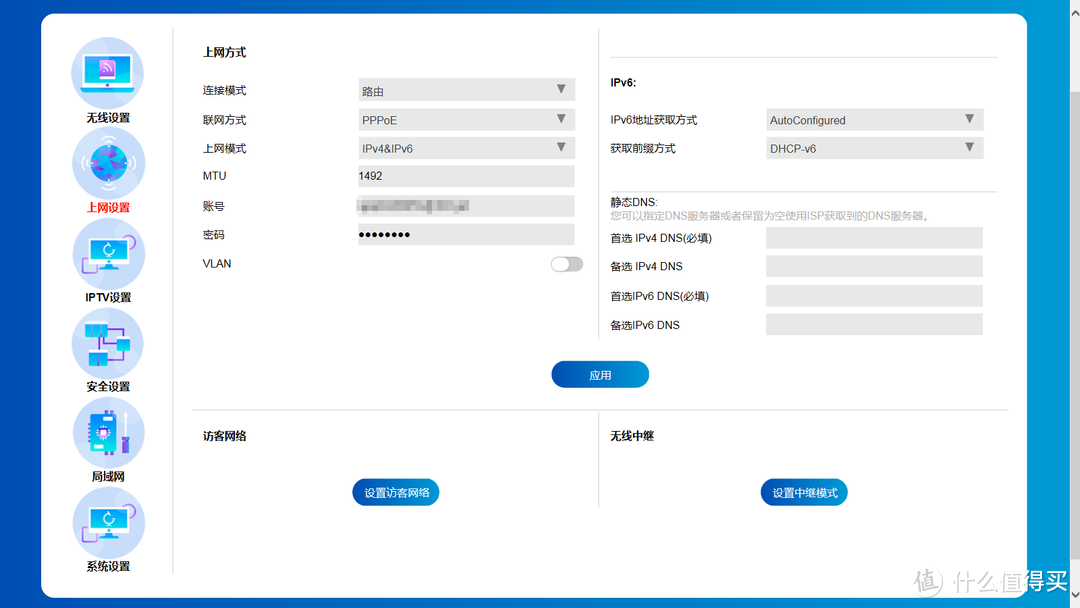The width and height of the screenshot is (1080, 608).
Task: Open the 局域网 LAN settings icon
Action: pyautogui.click(x=107, y=432)
